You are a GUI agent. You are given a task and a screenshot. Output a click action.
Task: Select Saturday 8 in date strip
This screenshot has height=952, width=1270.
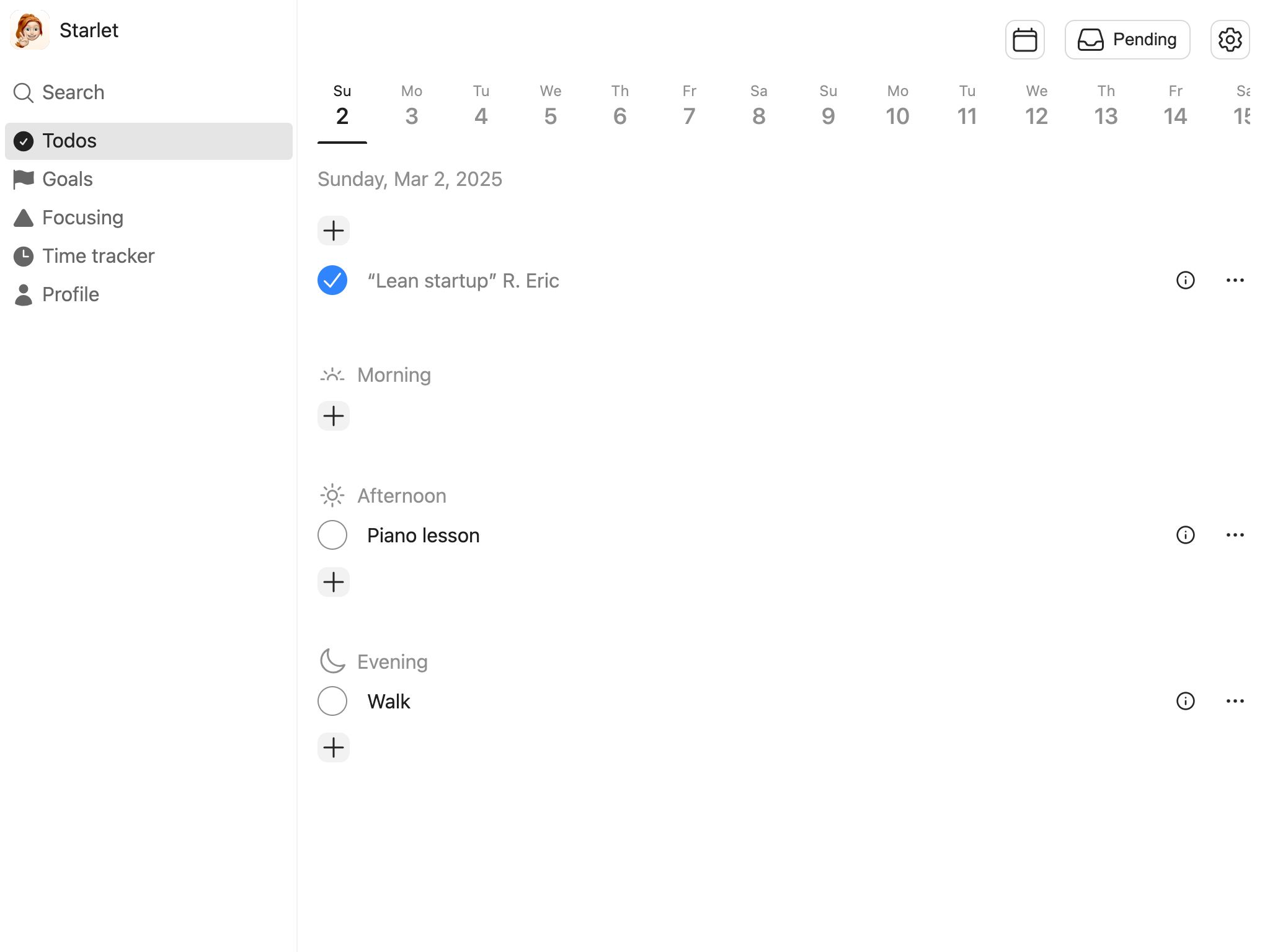pos(759,105)
